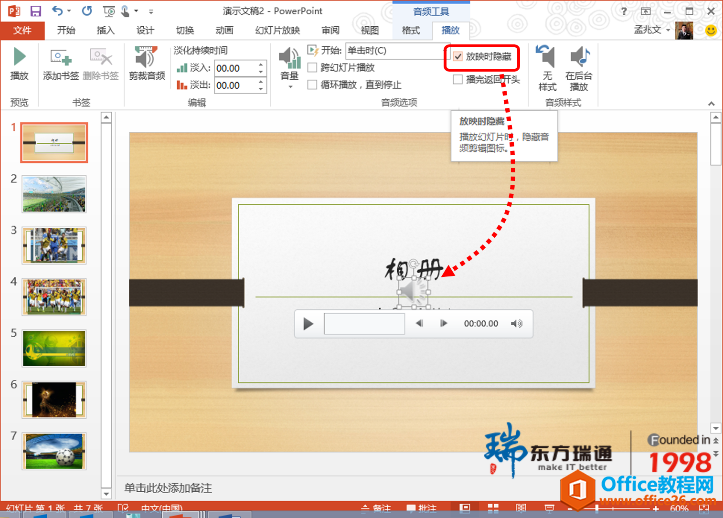Viewport: 723px width, 518px height.
Task: Select 在后台播放 audio style
Action: tap(579, 68)
